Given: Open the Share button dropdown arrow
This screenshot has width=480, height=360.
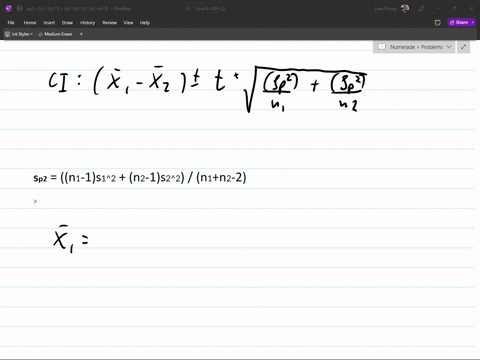Looking at the screenshot, I should click(473, 22).
